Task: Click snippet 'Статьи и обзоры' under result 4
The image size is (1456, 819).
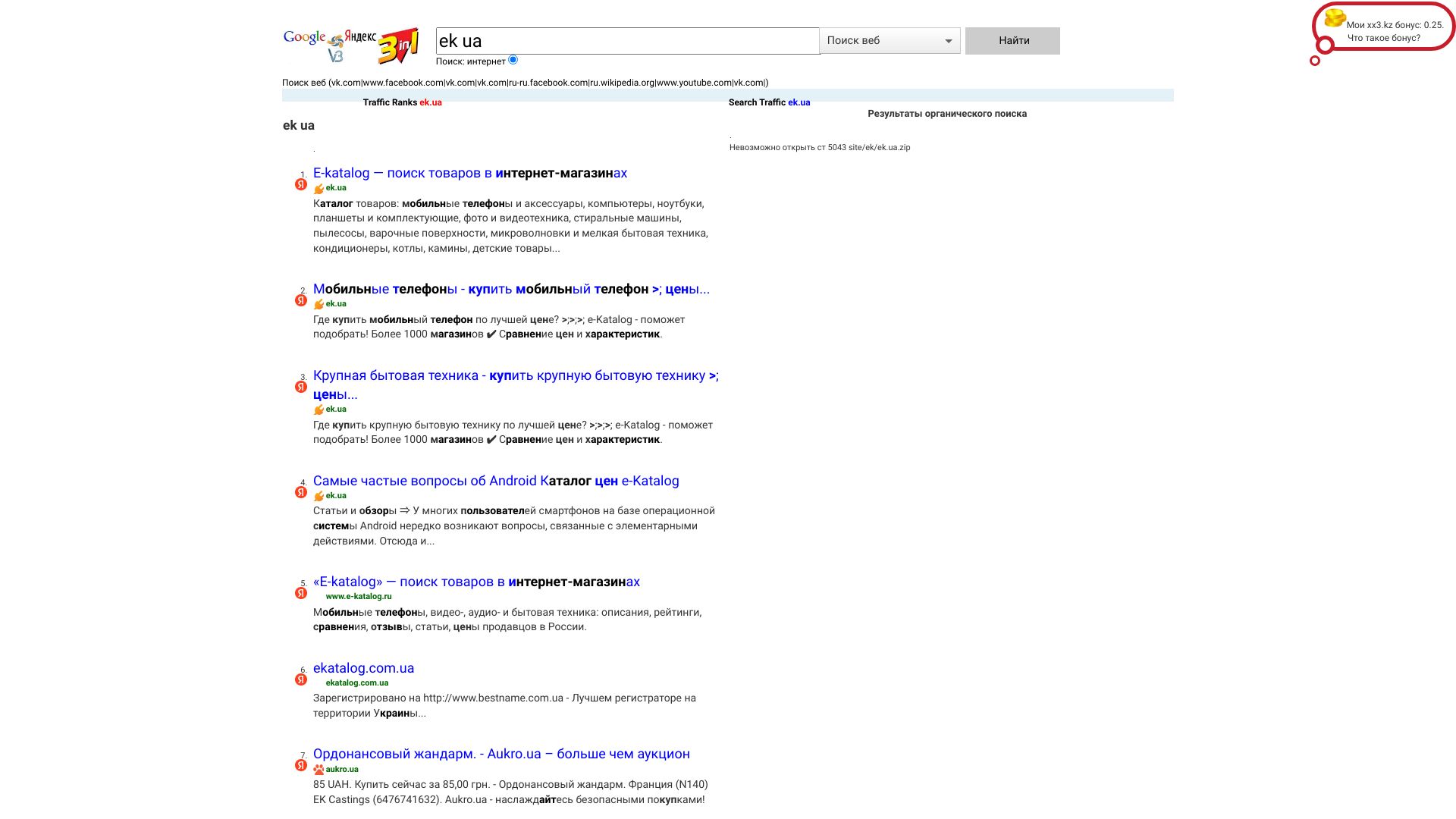Action: tap(514, 526)
